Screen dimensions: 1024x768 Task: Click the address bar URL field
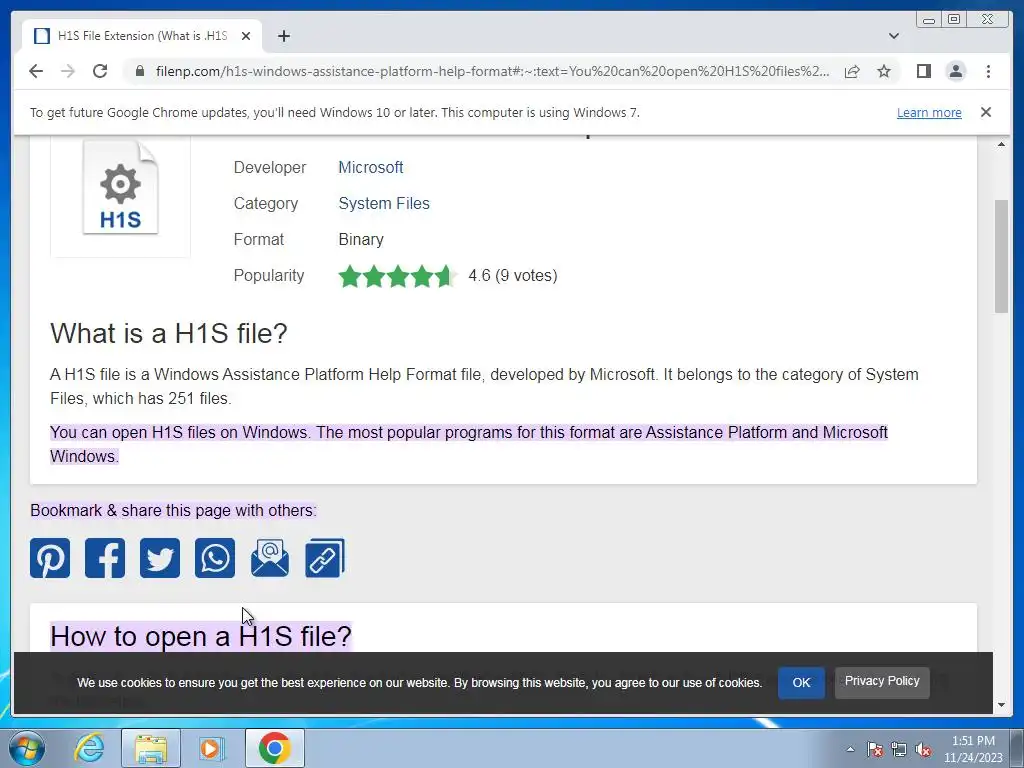[x=492, y=71]
